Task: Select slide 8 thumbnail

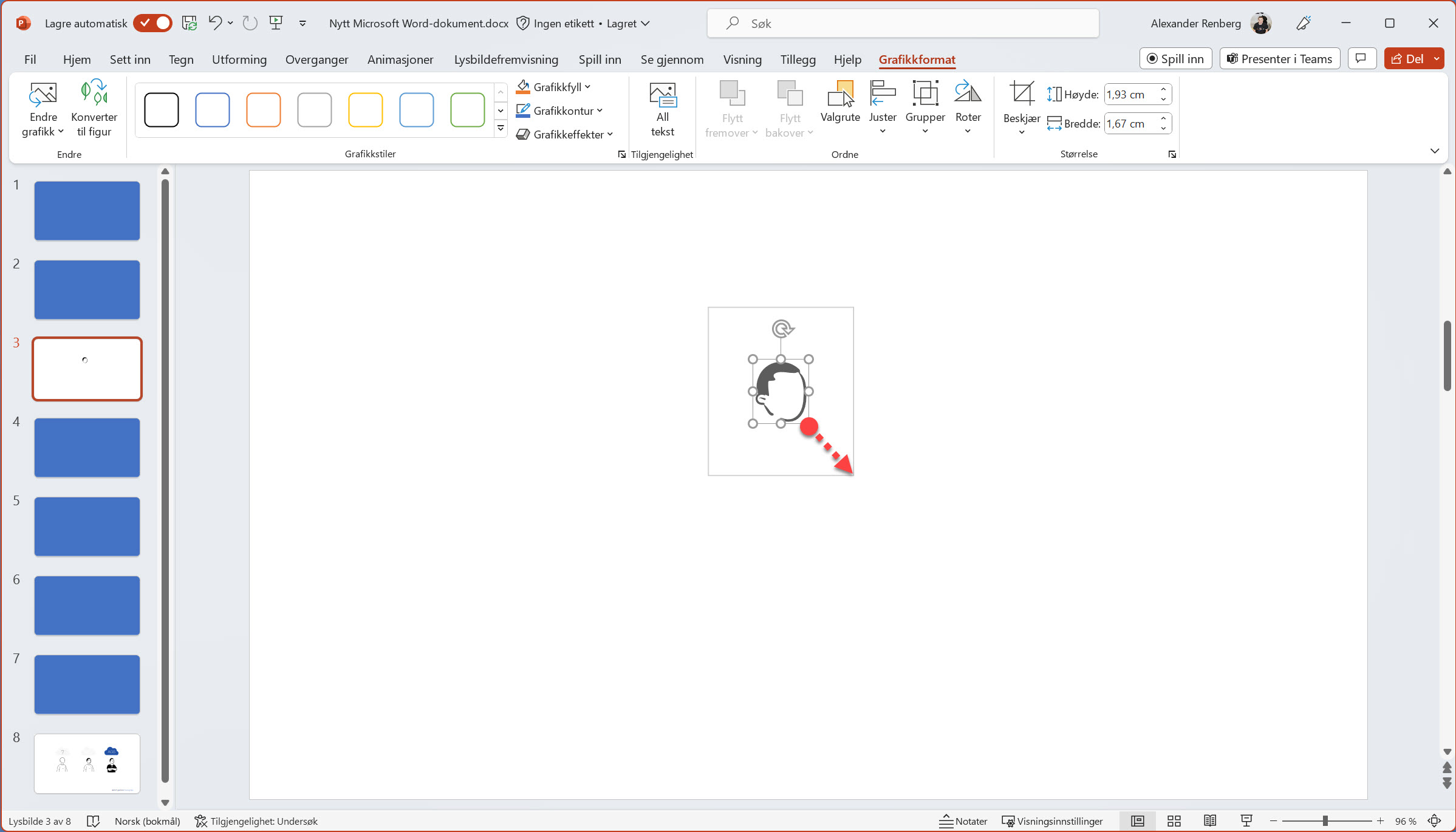Action: [x=86, y=763]
